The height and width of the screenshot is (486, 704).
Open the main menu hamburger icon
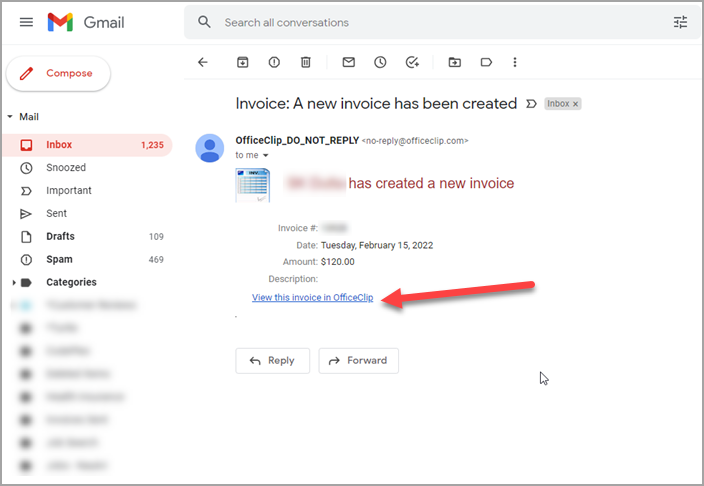pos(26,22)
